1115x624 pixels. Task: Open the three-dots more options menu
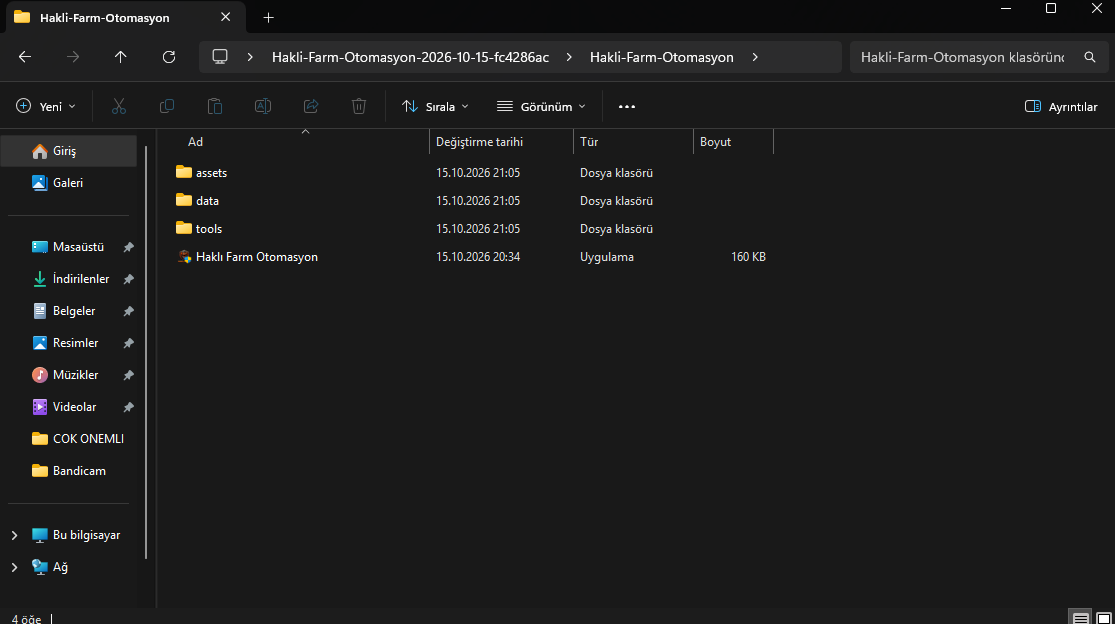(626, 107)
